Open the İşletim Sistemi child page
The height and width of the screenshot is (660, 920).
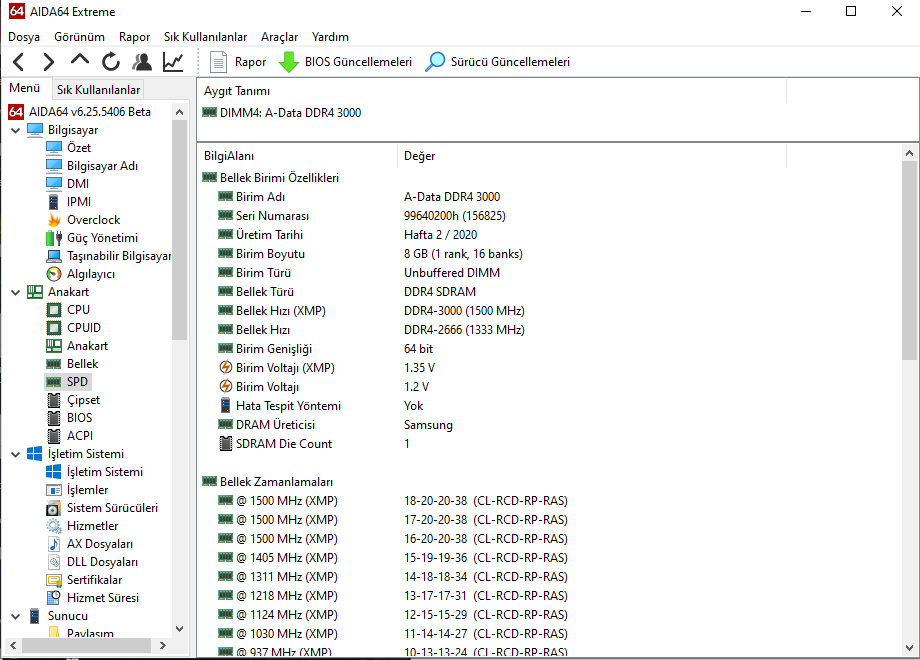coord(94,472)
